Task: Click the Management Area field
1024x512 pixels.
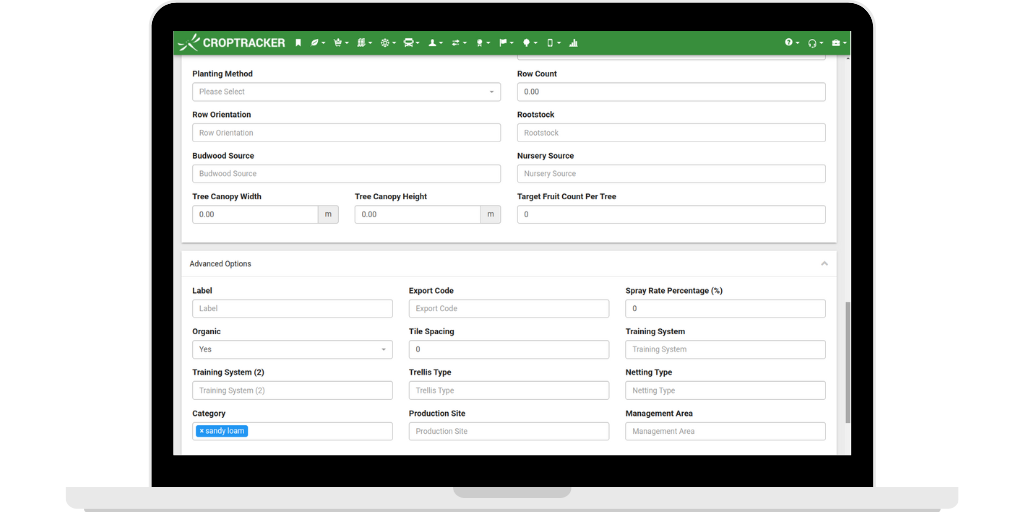Action: point(725,432)
